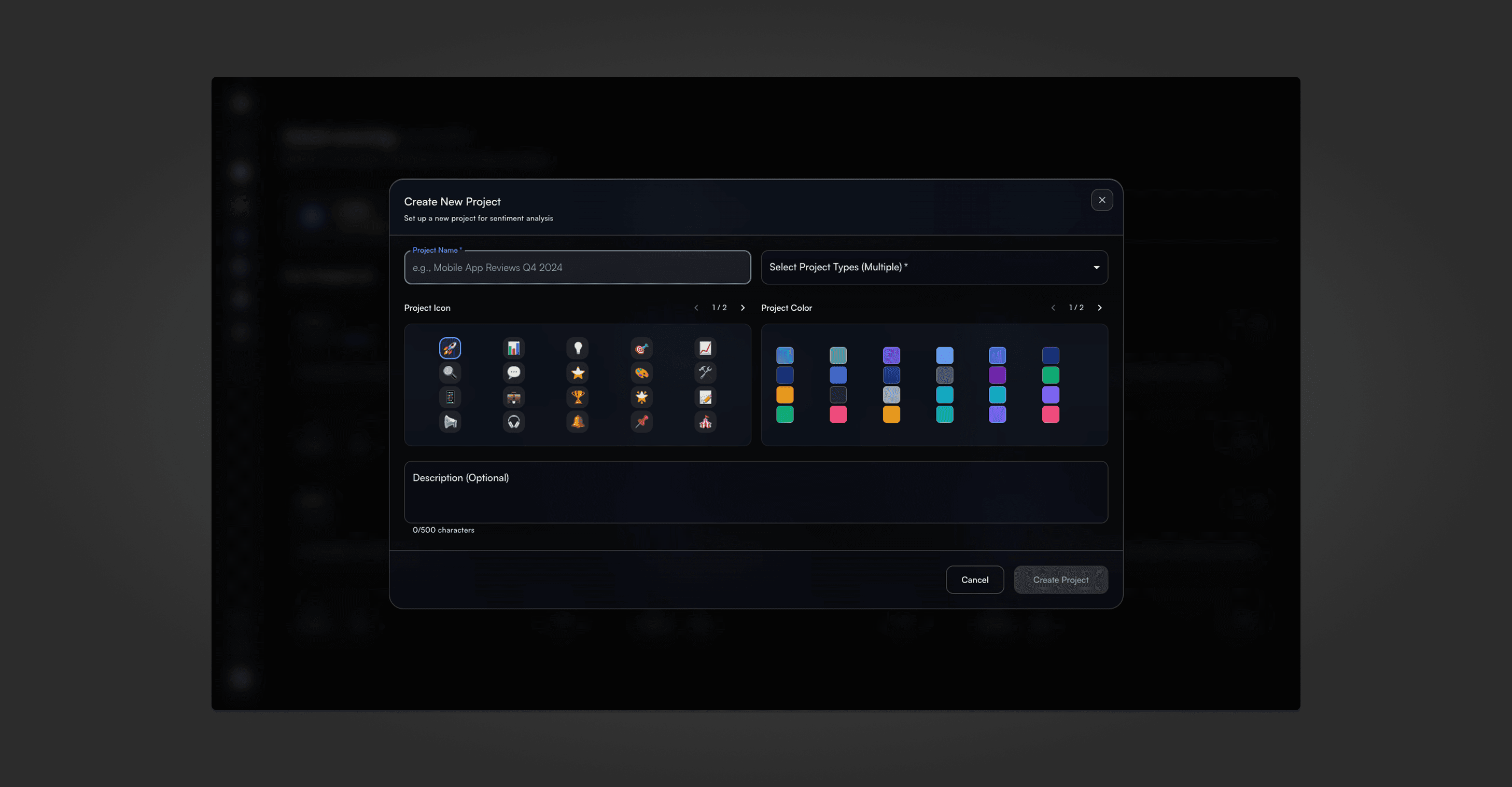Click the Cancel button
The width and height of the screenshot is (1512, 787).
tap(974, 579)
